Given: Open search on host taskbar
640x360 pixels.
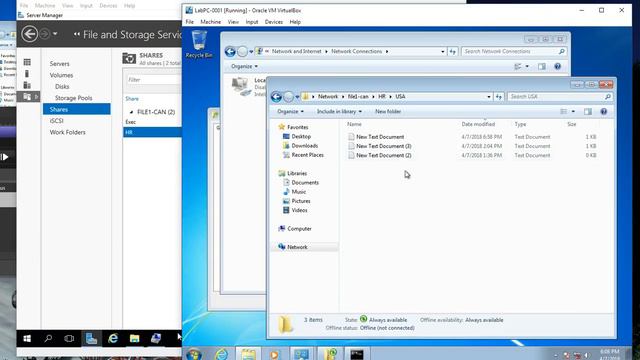Looking at the screenshot, I should point(48,338).
